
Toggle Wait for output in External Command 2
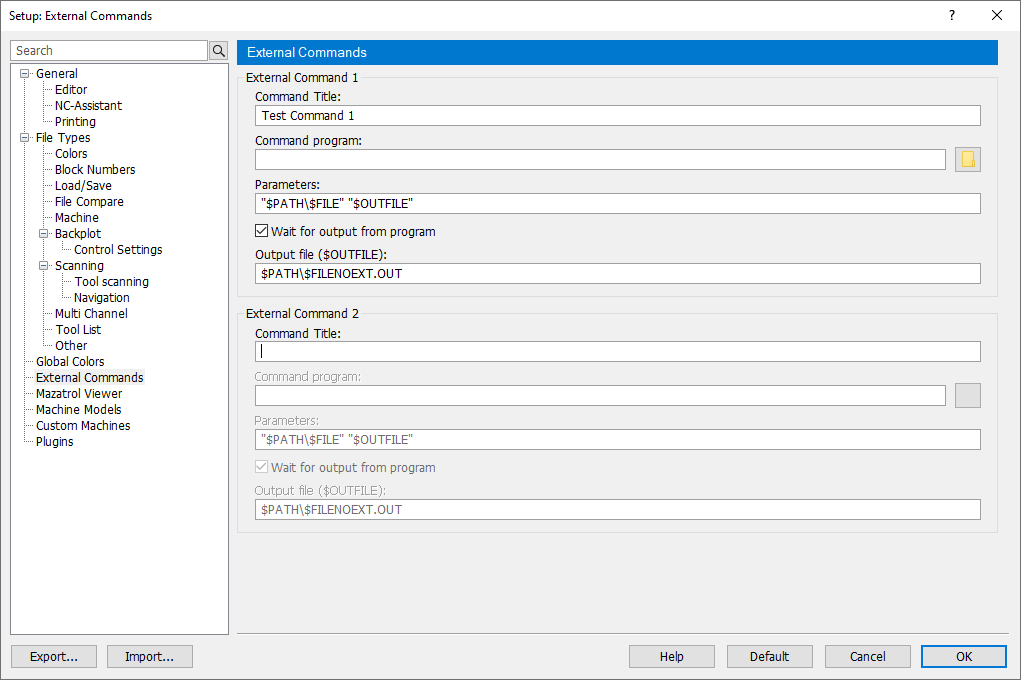(x=261, y=466)
